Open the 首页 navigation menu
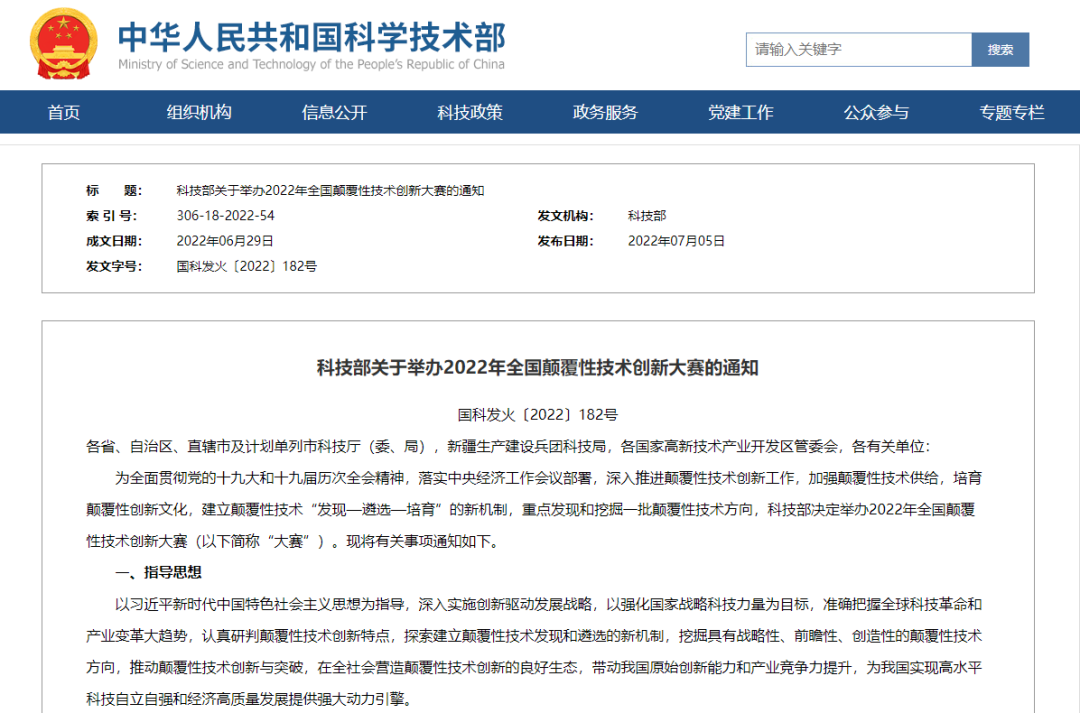 coord(63,112)
